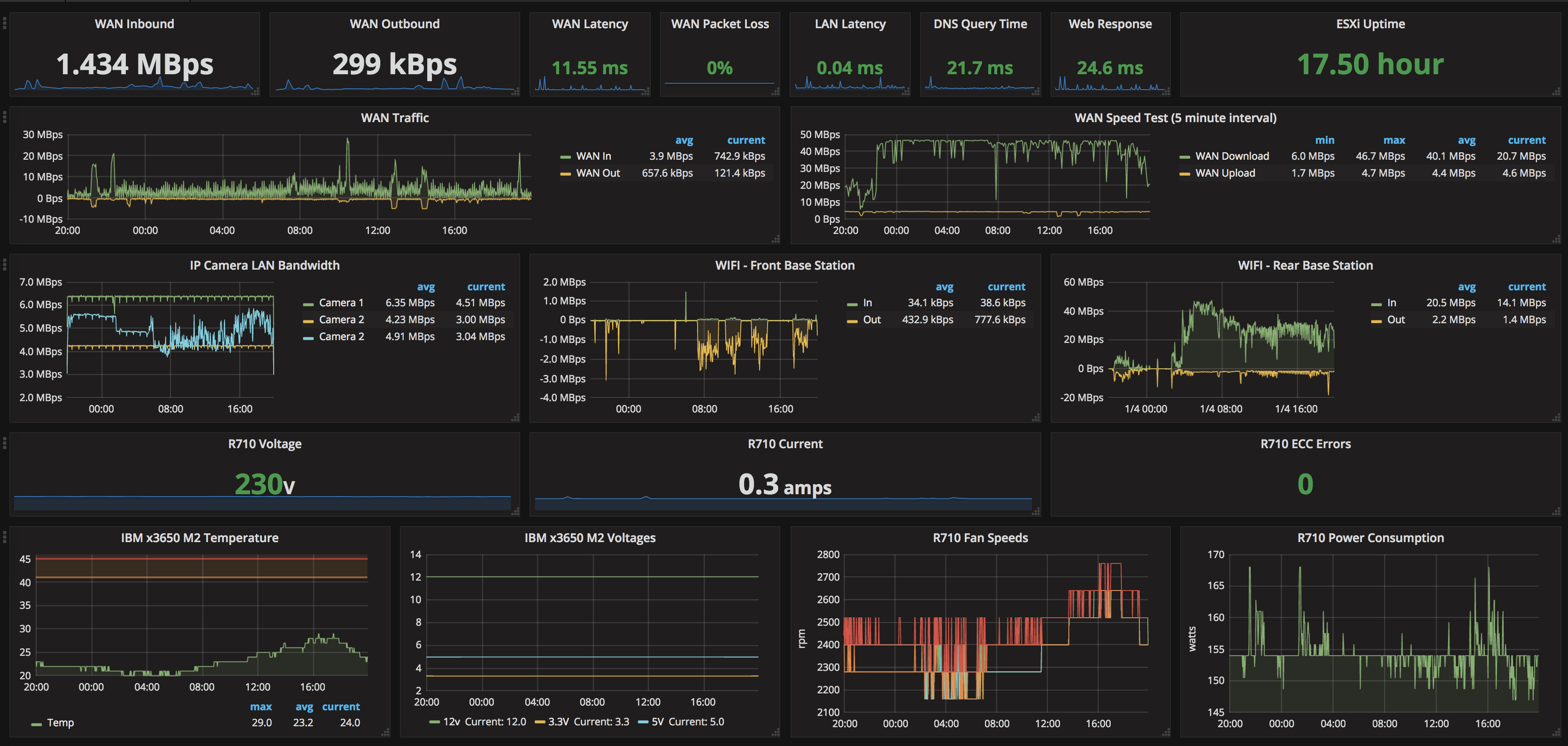Image resolution: width=1568 pixels, height=746 pixels.
Task: Open row menu handle beside IP Camera panel
Action: coord(4,264)
